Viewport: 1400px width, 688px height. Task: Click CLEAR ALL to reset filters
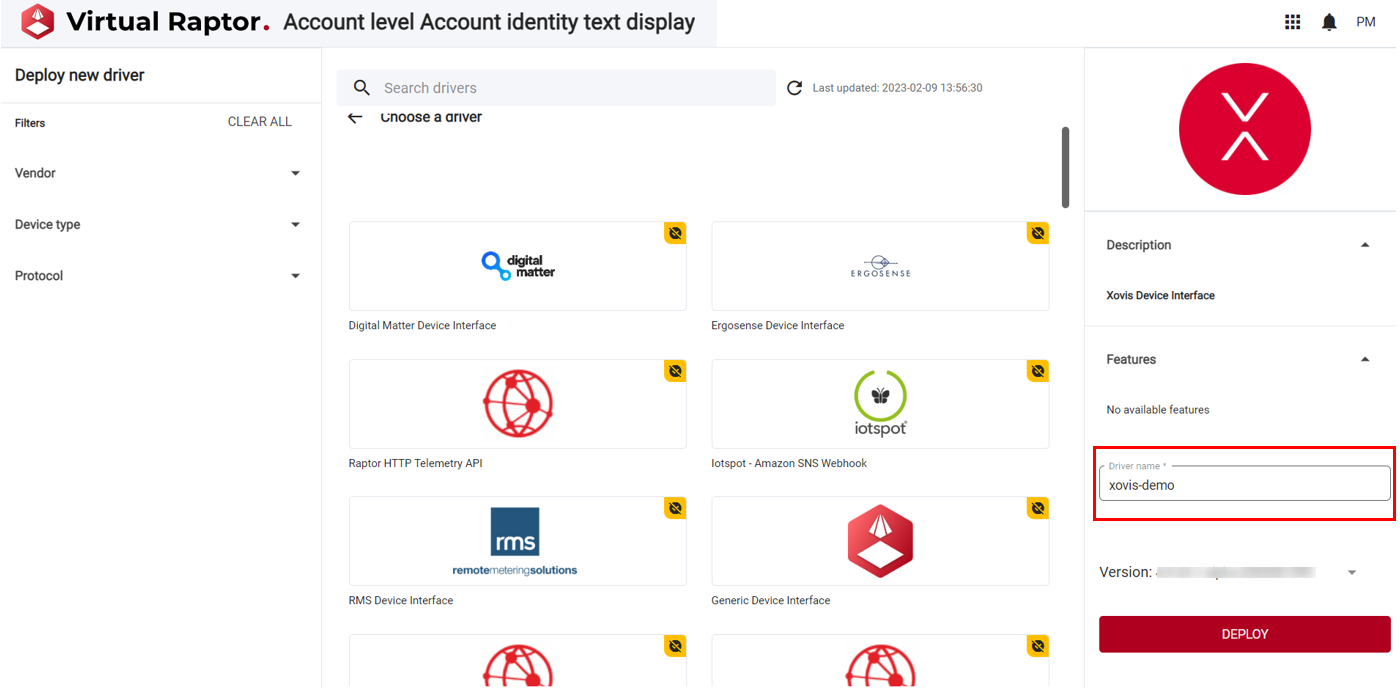point(259,121)
